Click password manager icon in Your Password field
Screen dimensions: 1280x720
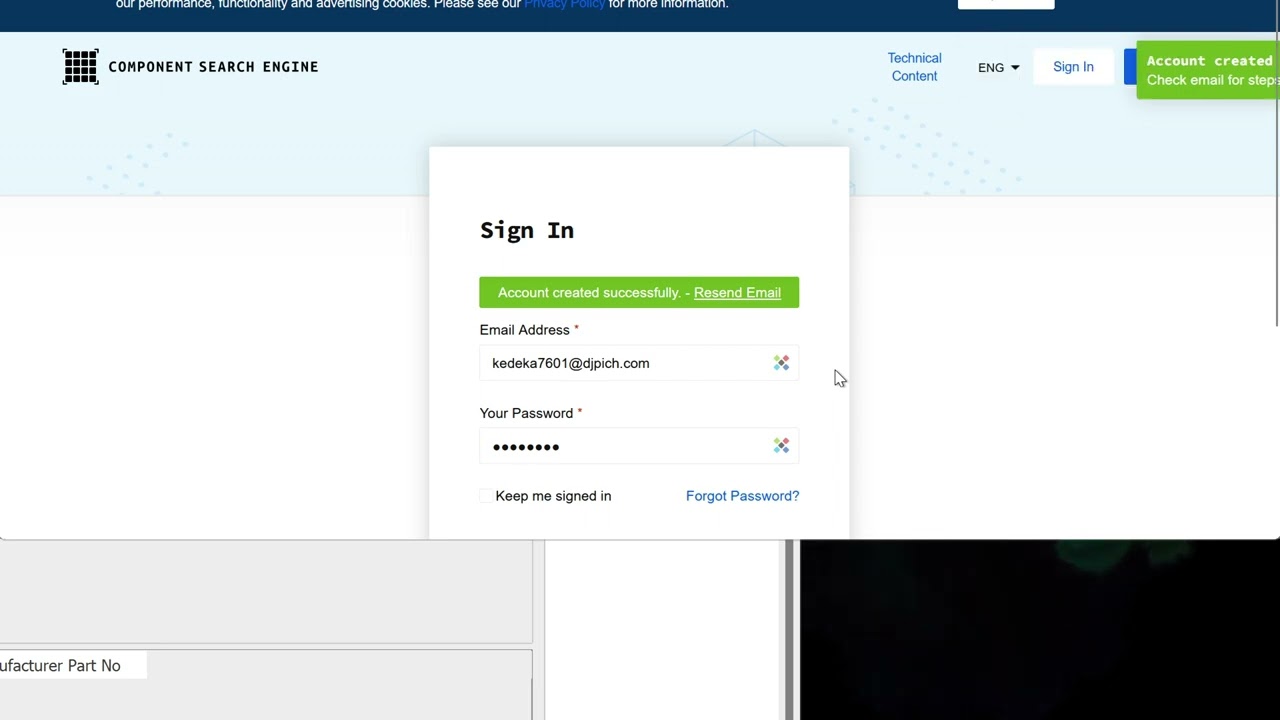point(781,446)
